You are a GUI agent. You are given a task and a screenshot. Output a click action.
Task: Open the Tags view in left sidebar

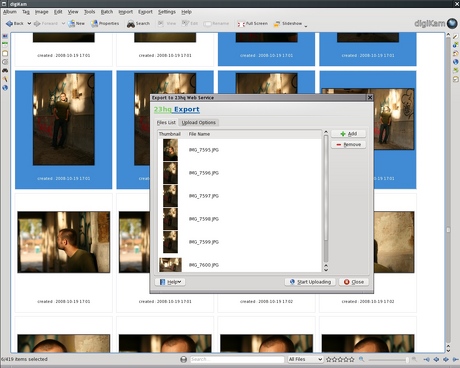tap(5, 53)
